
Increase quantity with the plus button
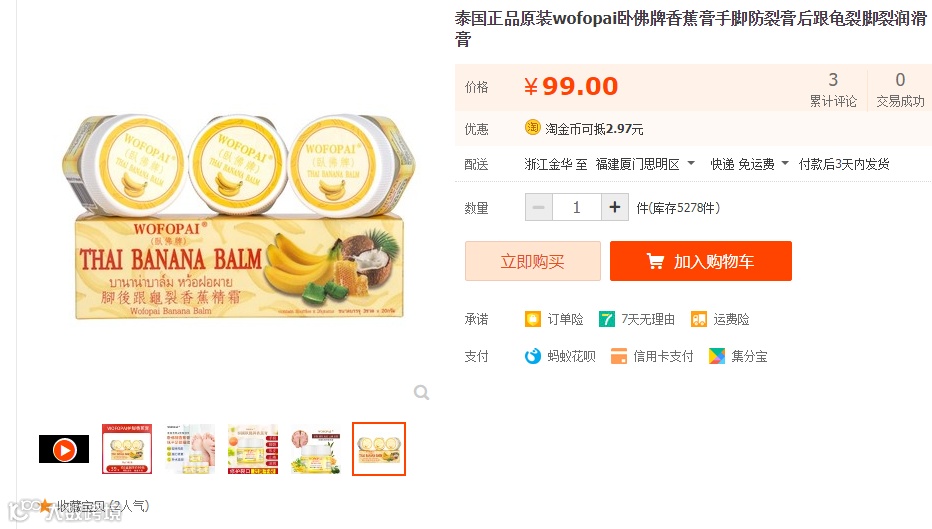(x=615, y=207)
